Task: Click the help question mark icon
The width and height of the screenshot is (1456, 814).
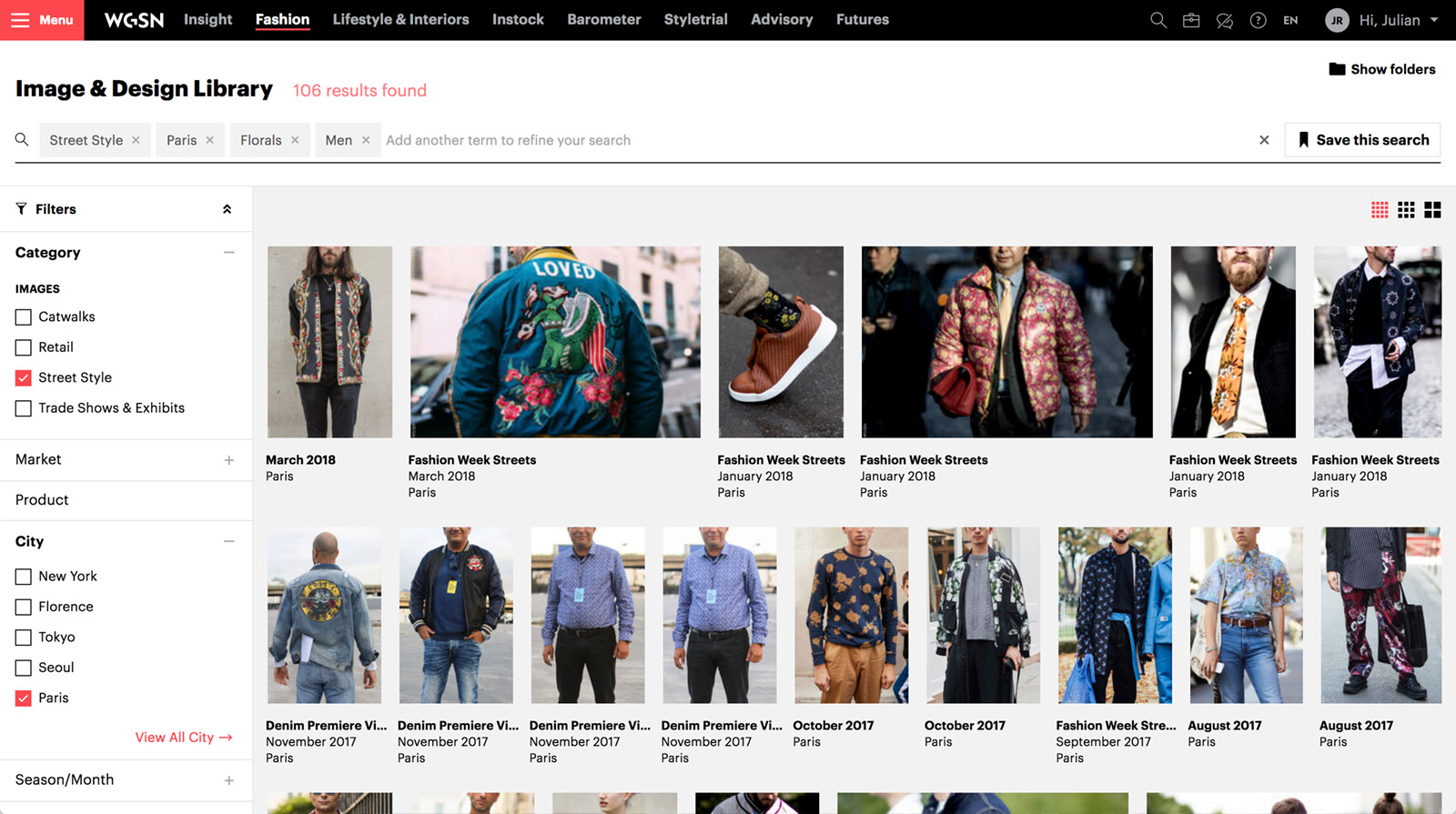Action: (1258, 20)
